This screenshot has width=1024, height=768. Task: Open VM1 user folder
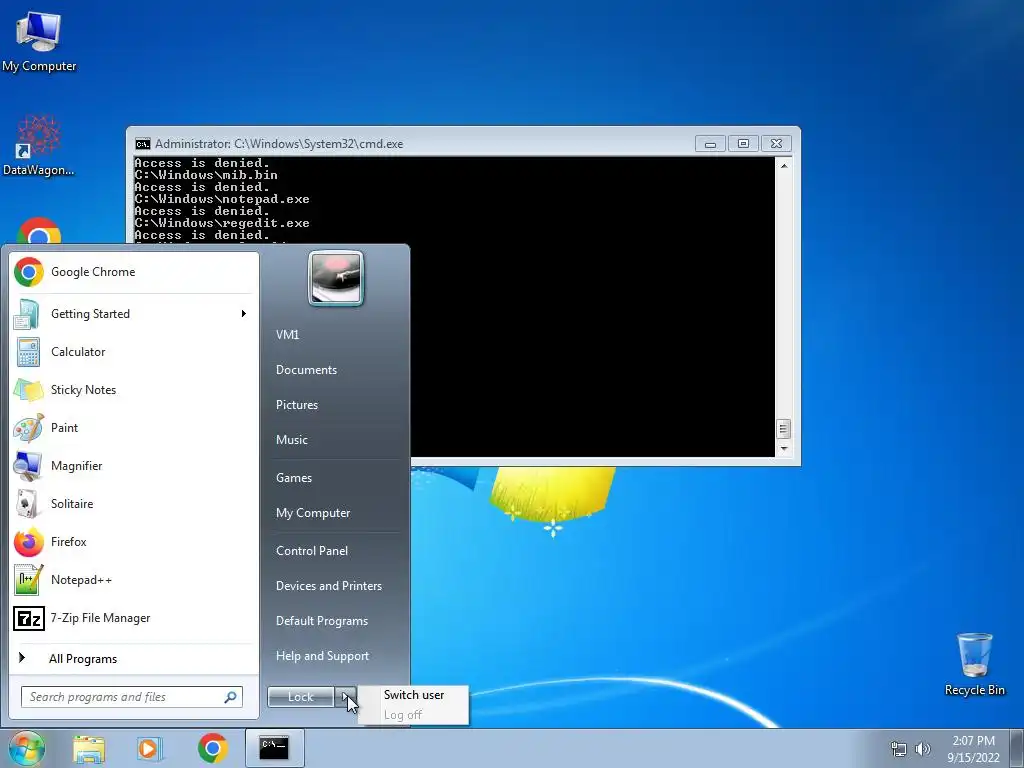[287, 334]
